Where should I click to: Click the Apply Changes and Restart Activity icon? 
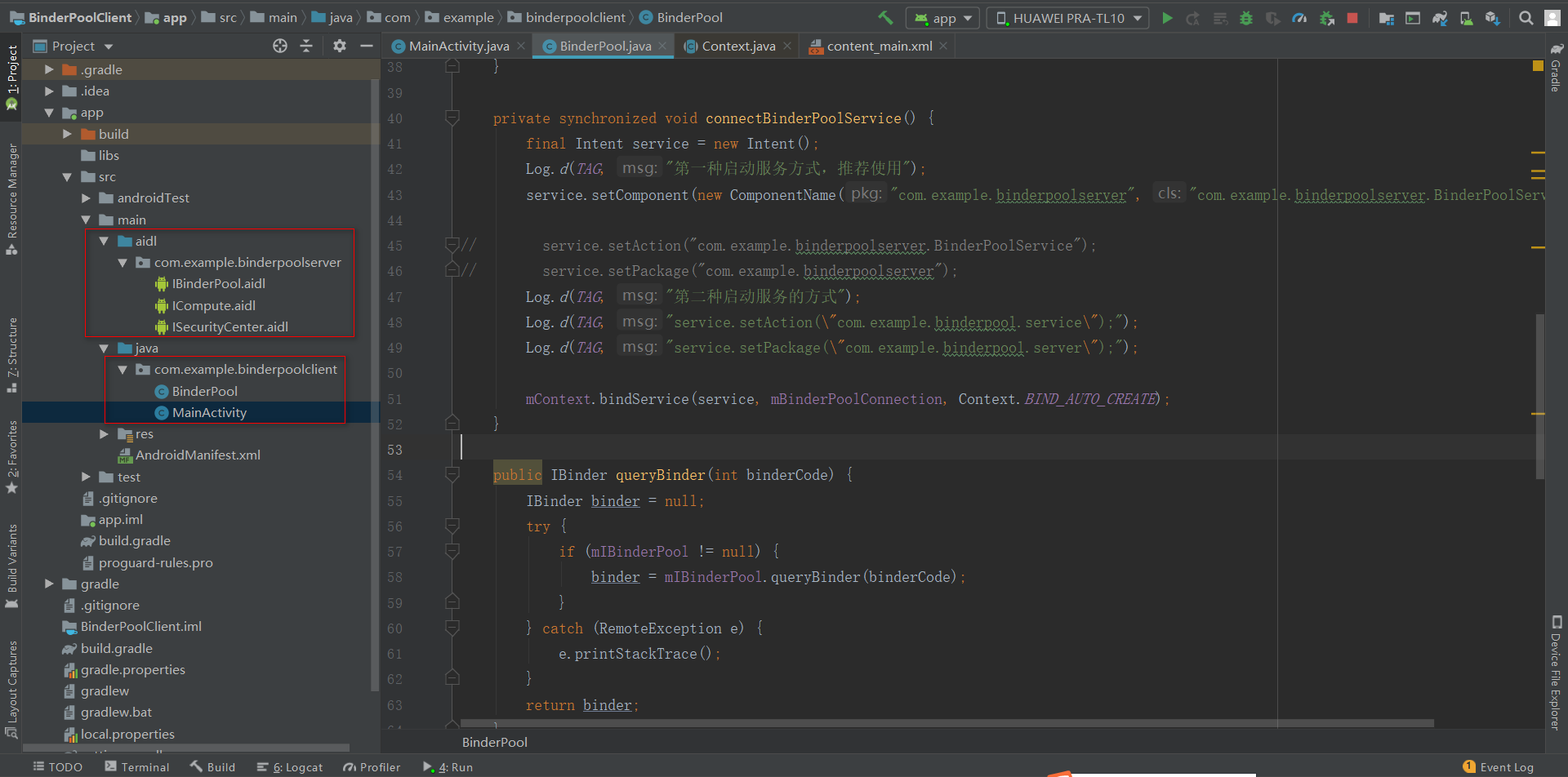pyautogui.click(x=1193, y=18)
